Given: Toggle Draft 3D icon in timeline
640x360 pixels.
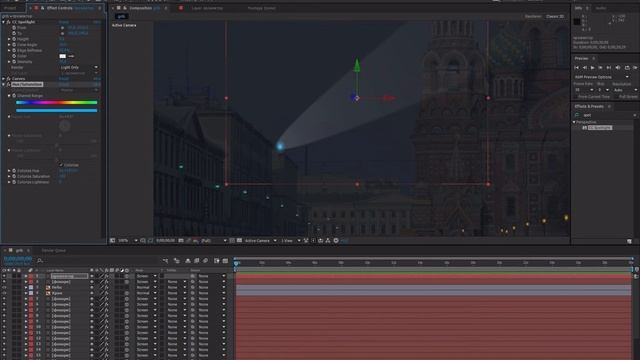Looking at the screenshot, I should coord(177,260).
